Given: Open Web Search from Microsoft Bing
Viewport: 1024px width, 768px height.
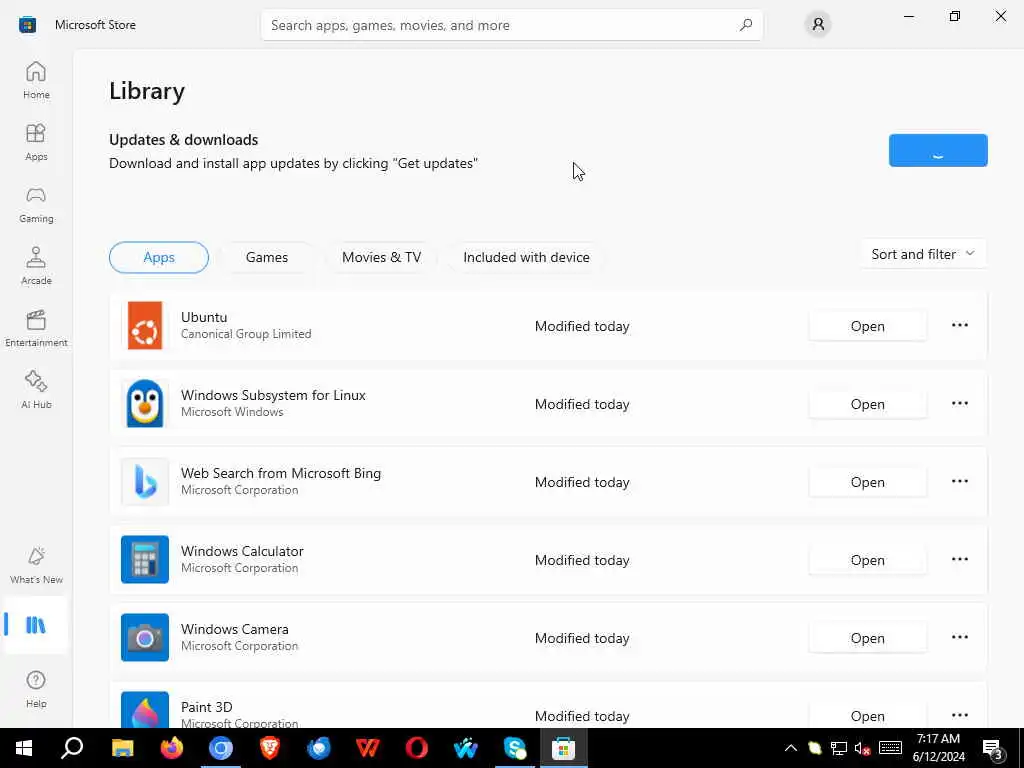Looking at the screenshot, I should [867, 482].
